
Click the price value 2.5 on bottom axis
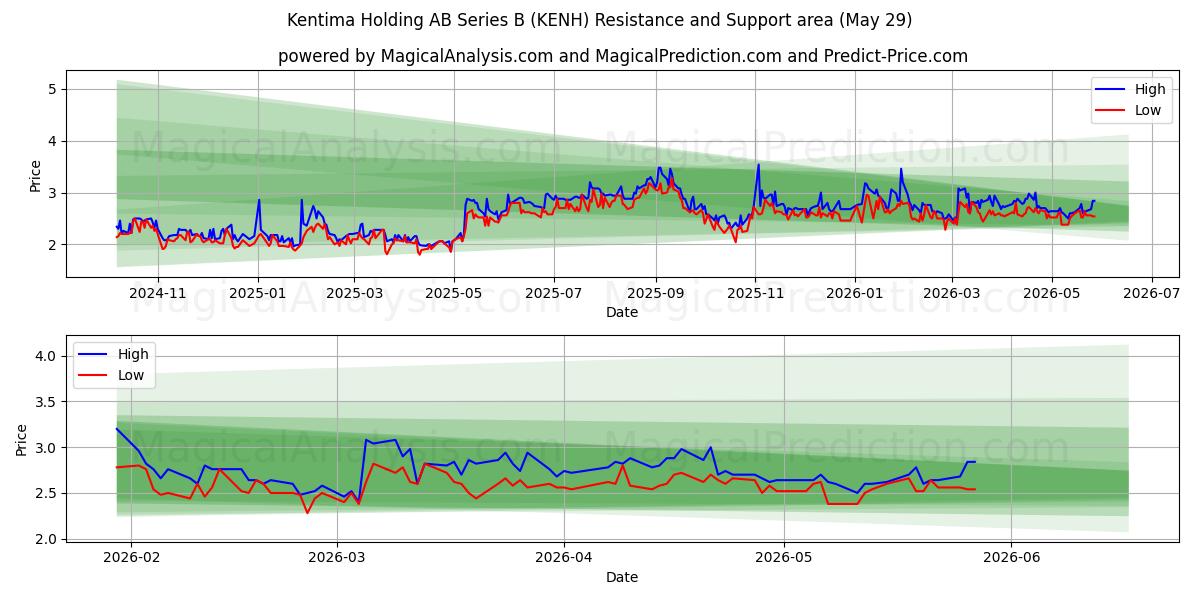point(47,493)
